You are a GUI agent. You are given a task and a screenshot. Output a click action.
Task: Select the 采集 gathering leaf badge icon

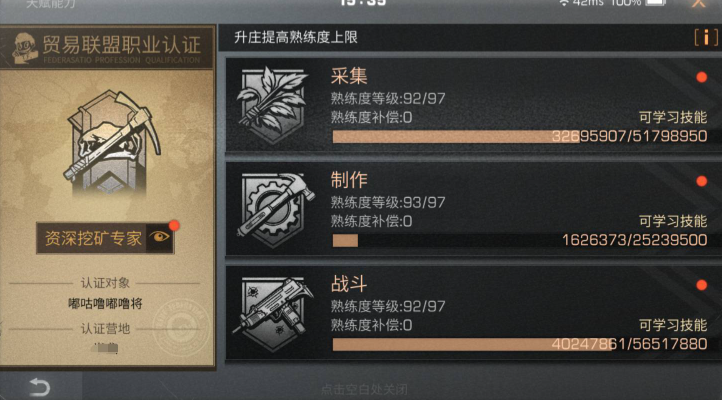coord(273,105)
